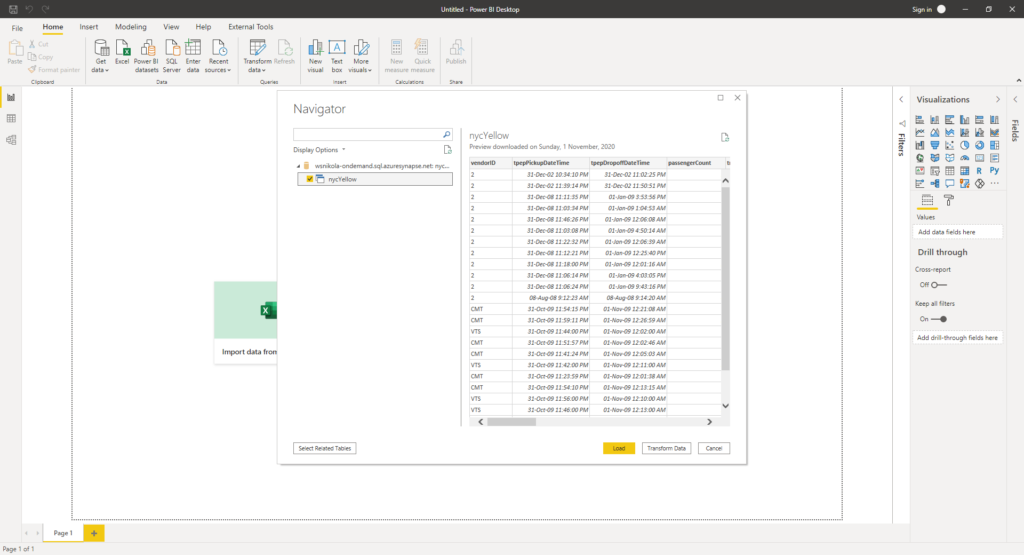Image resolution: width=1024 pixels, height=555 pixels.
Task: Click the Add data fields here well
Action: pyautogui.click(x=957, y=232)
